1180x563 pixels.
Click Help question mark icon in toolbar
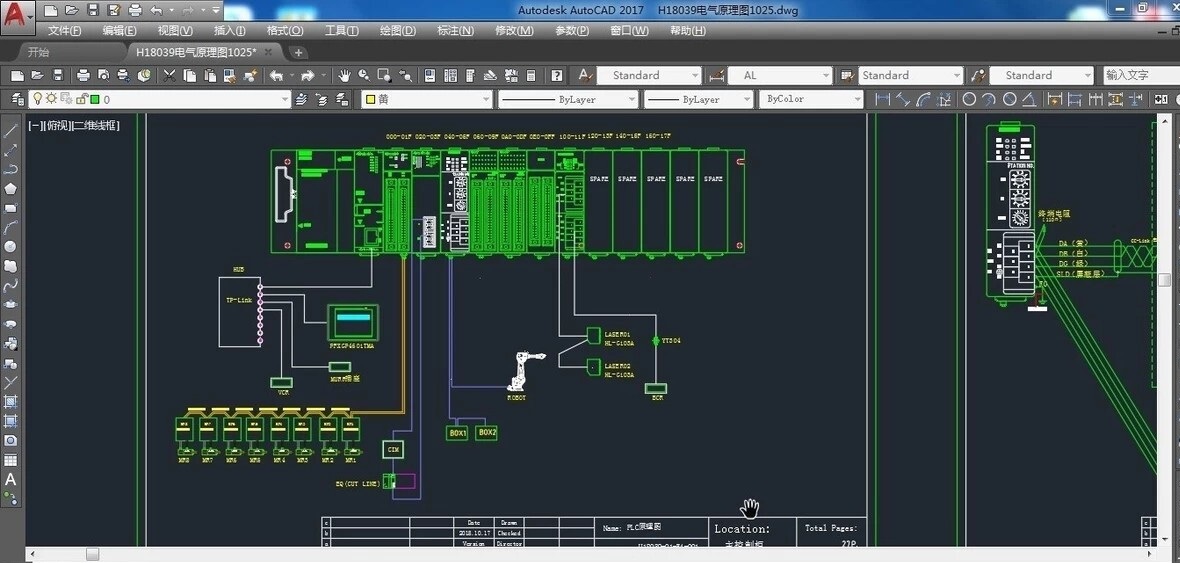556,75
